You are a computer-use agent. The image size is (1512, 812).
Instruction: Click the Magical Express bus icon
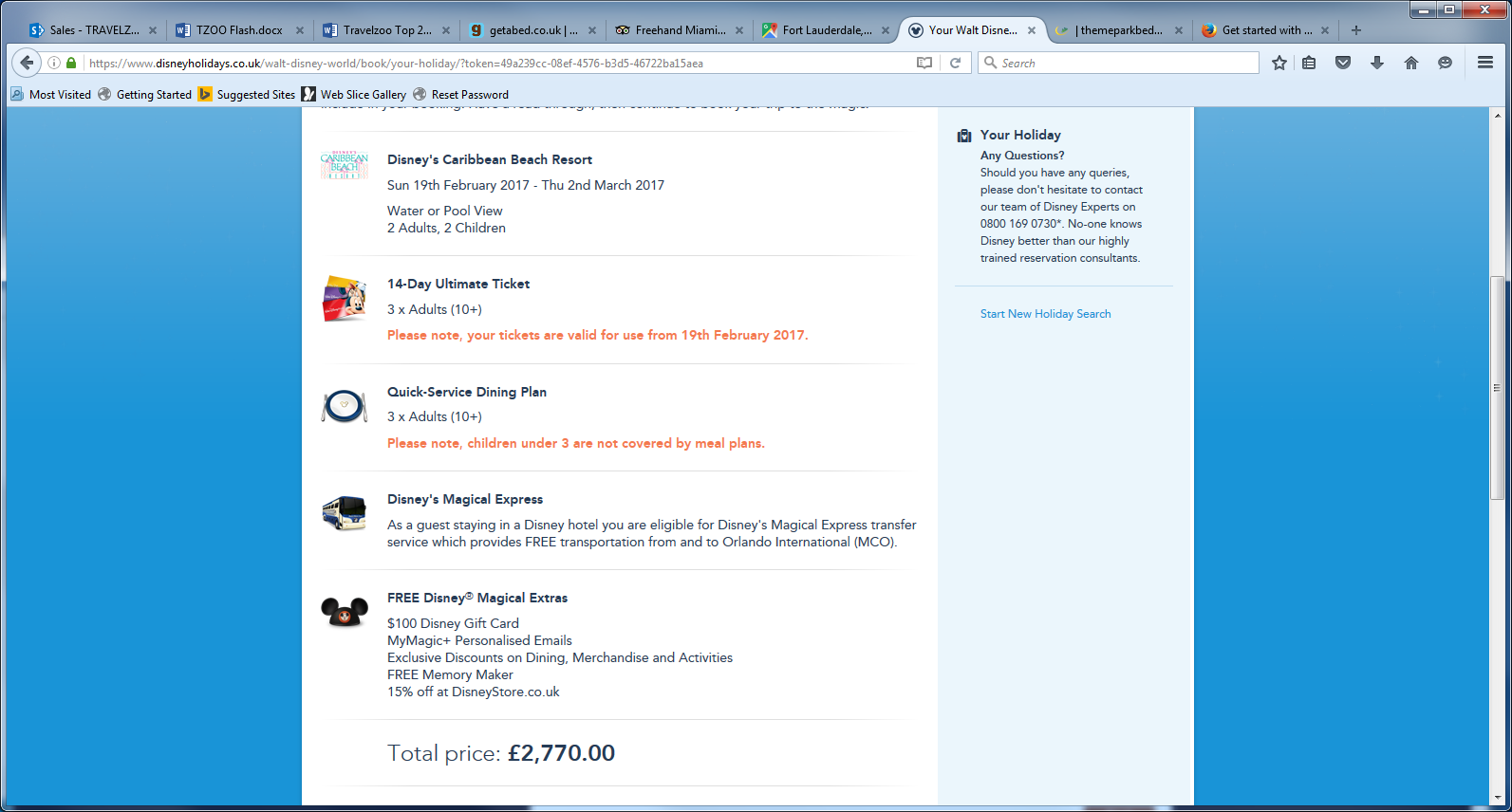click(345, 513)
